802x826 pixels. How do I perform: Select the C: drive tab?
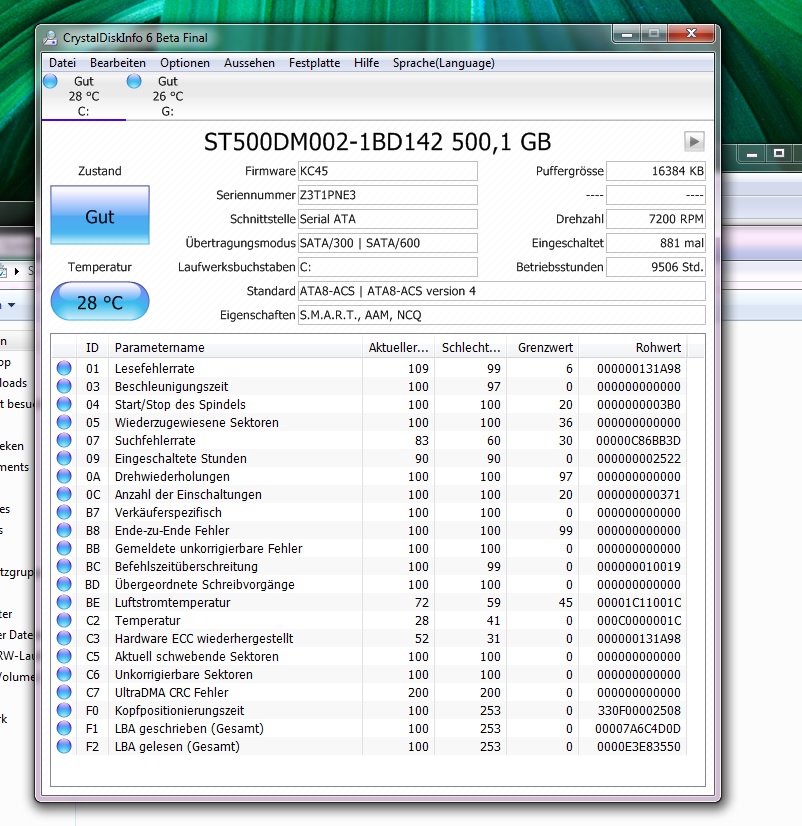pos(83,96)
